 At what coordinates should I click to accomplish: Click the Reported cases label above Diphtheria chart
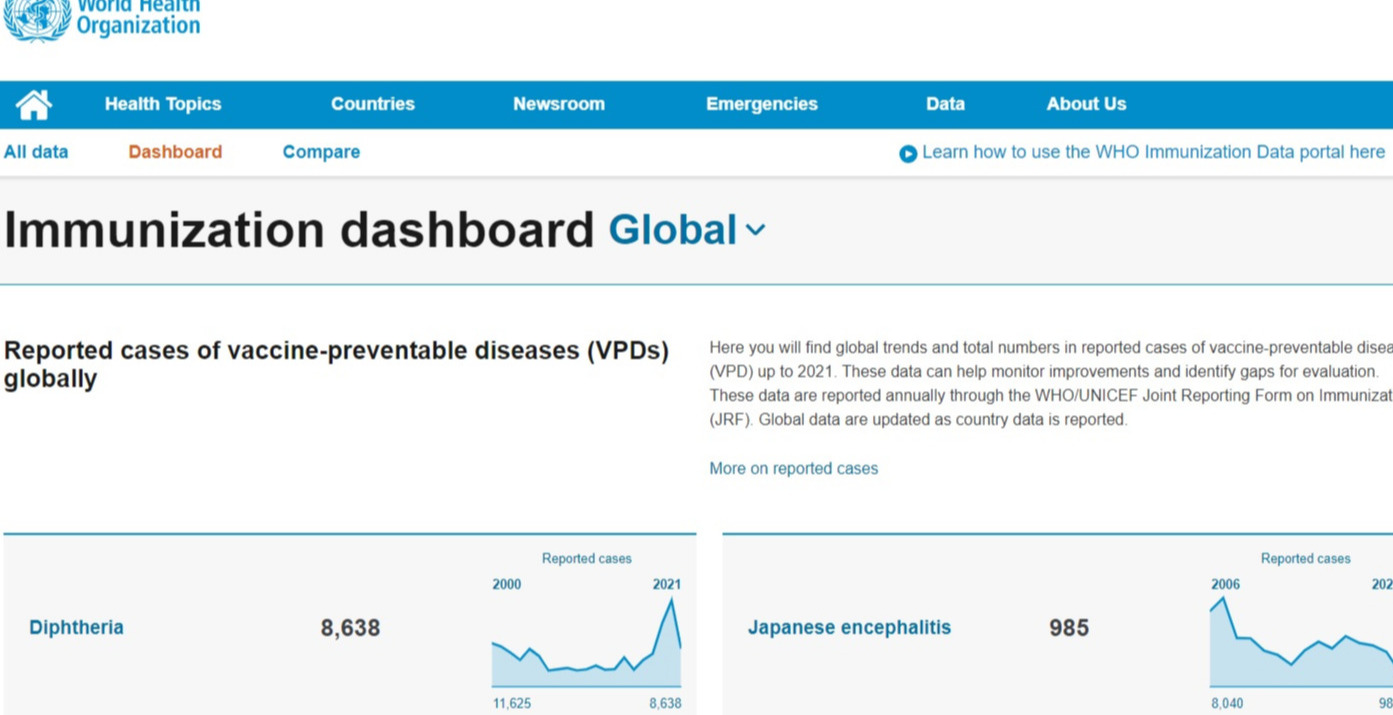tap(587, 558)
